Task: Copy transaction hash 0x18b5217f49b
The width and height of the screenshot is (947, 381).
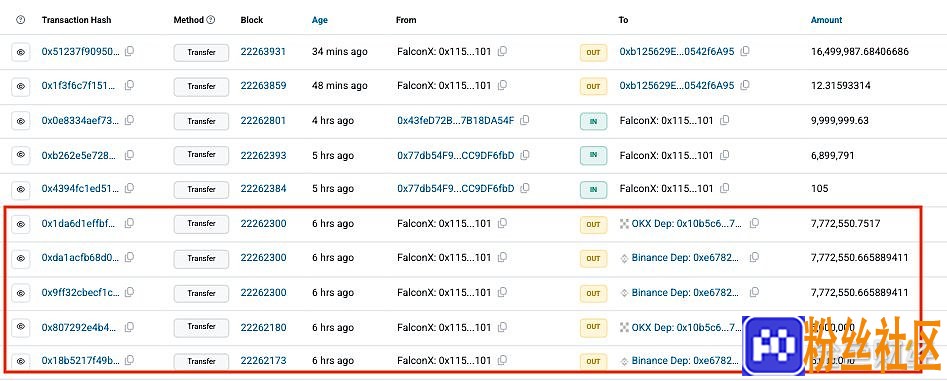Action: click(x=129, y=360)
